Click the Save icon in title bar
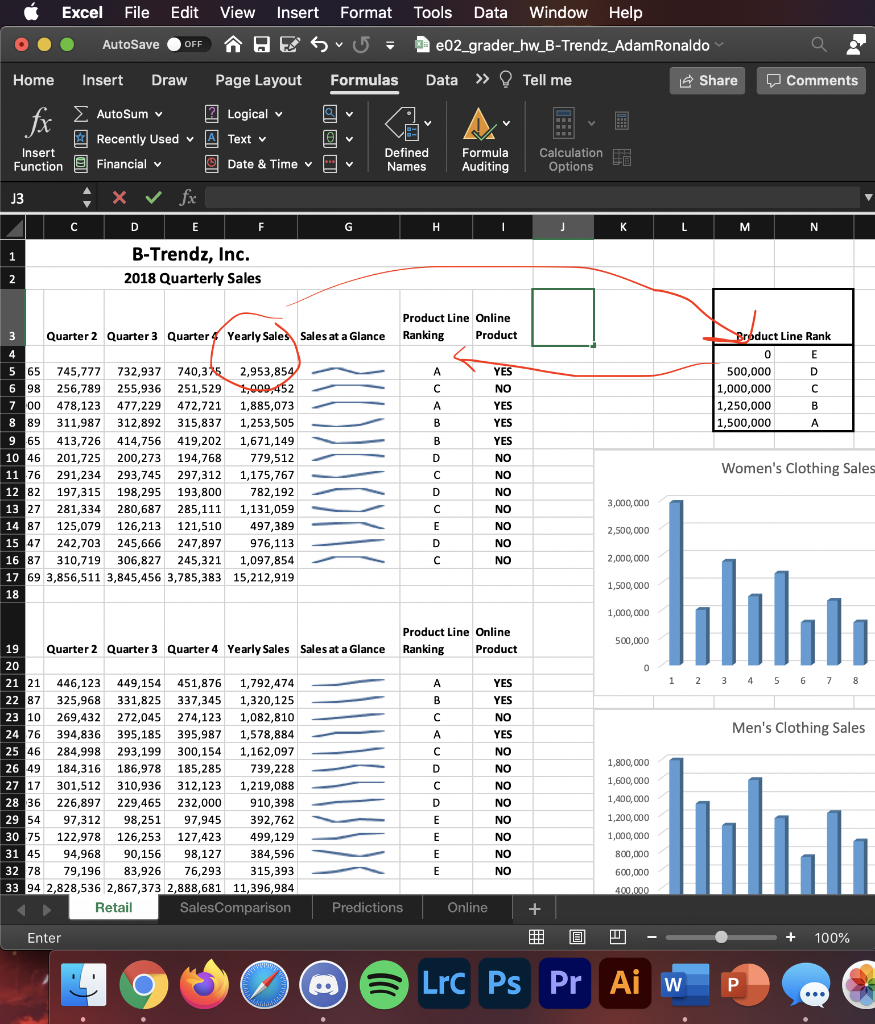The image size is (875, 1024). (262, 45)
